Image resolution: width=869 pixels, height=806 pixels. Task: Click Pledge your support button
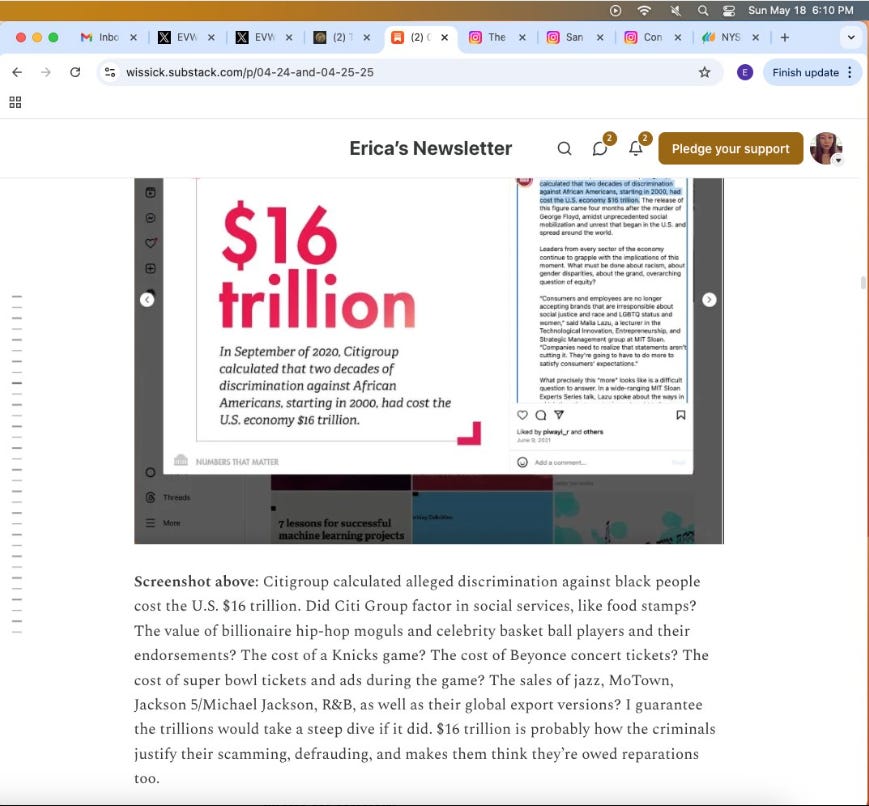click(730, 149)
